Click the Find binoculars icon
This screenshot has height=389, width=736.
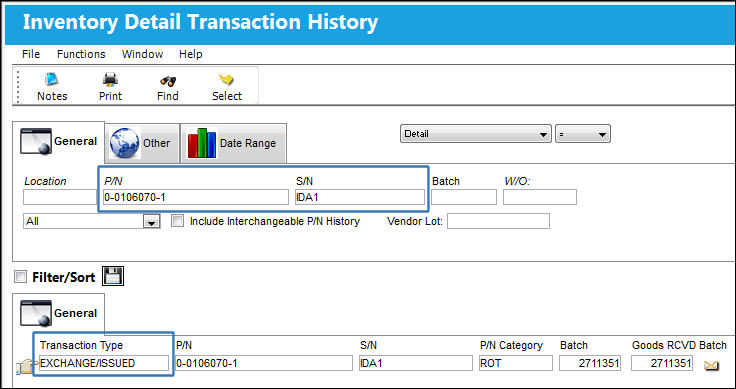tap(168, 80)
